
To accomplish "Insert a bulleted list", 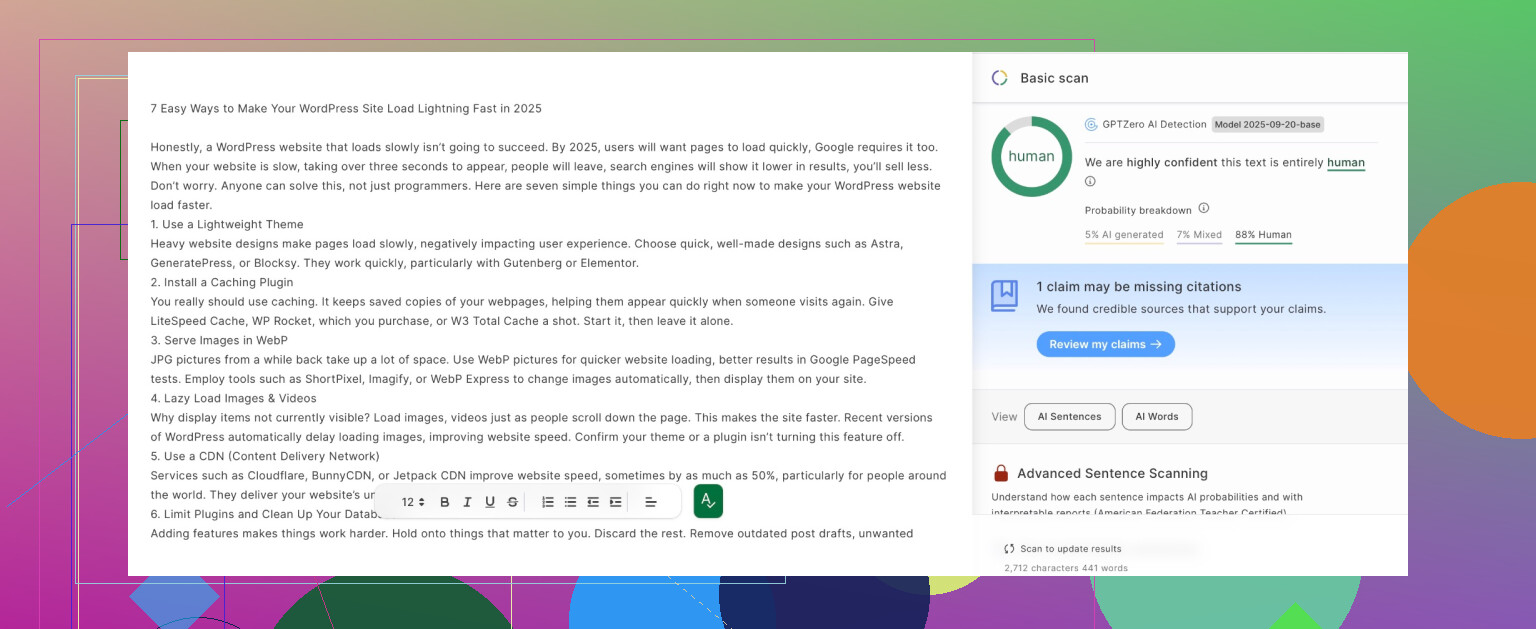I will [x=570, y=502].
